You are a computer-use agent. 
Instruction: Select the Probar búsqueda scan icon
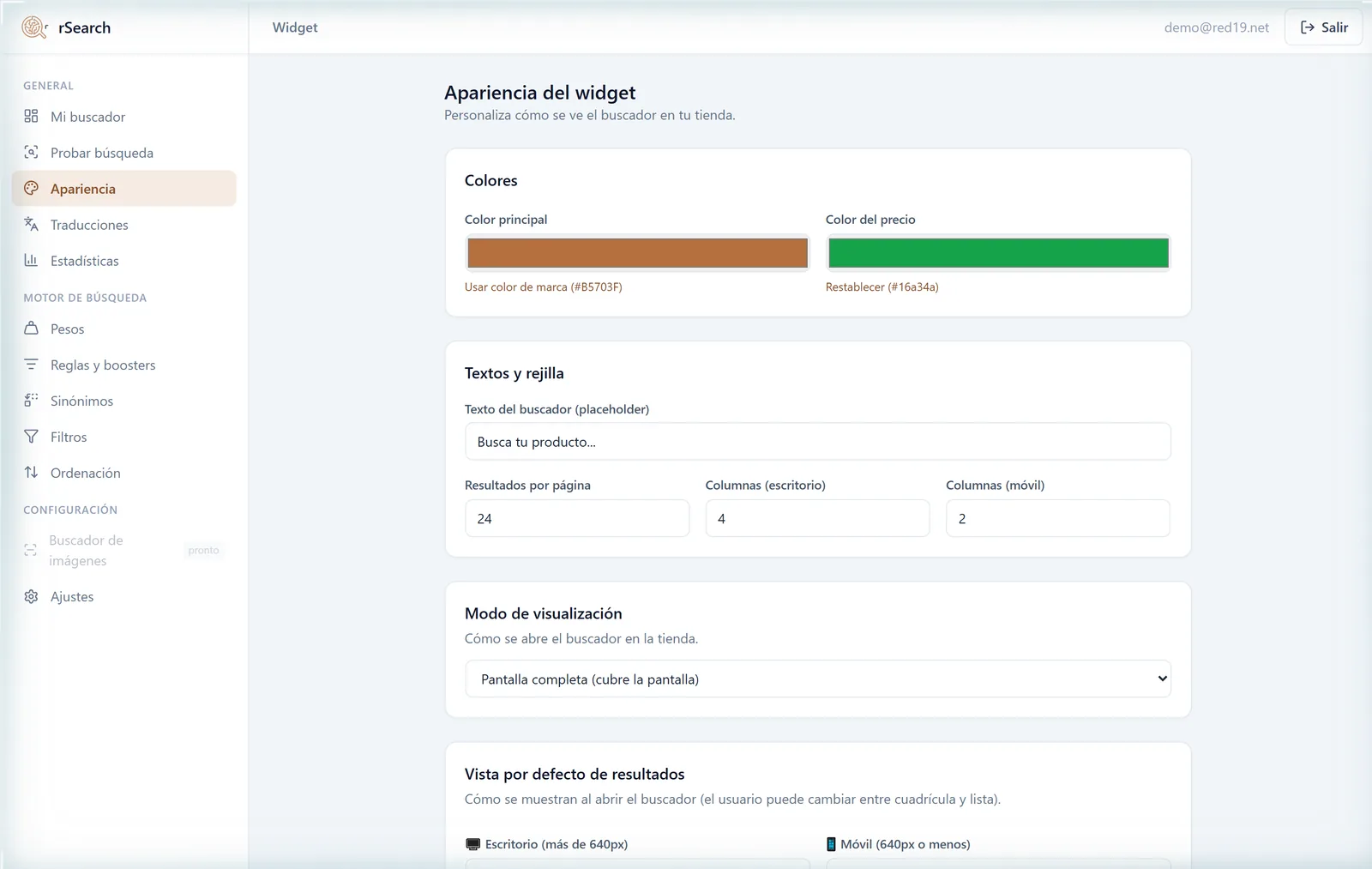31,152
